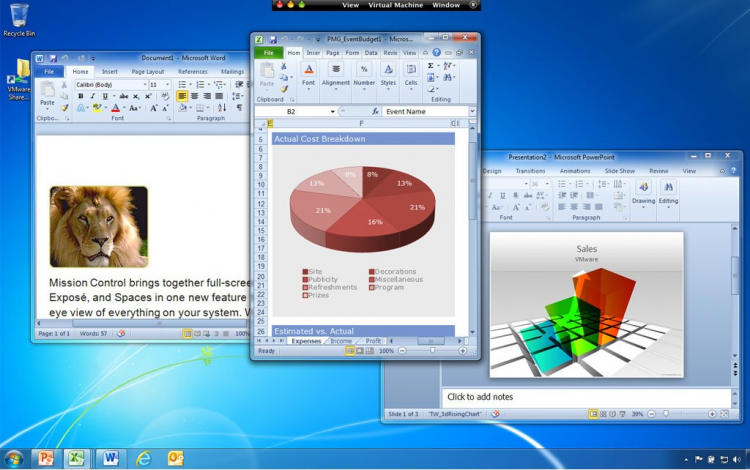Screen dimensions: 750x470
Task: Click the Excel zoom slider handle
Action: click(432, 351)
